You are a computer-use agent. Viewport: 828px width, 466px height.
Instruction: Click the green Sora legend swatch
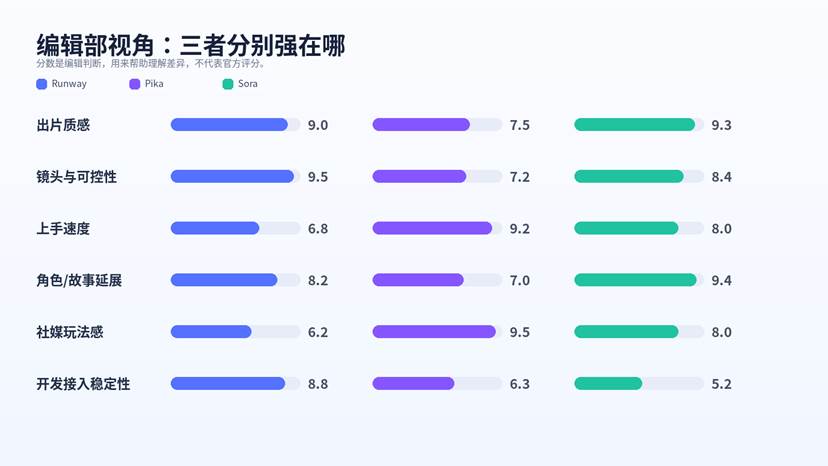click(x=228, y=84)
